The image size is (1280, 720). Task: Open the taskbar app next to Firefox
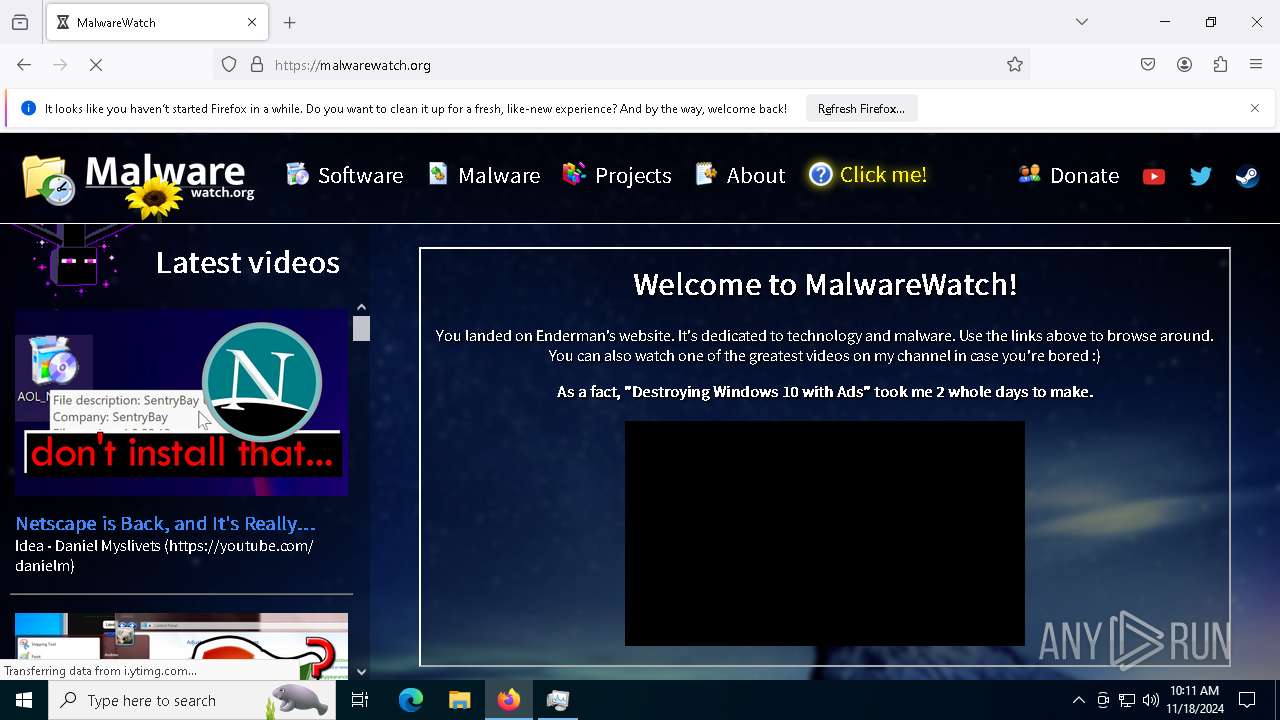coord(558,700)
